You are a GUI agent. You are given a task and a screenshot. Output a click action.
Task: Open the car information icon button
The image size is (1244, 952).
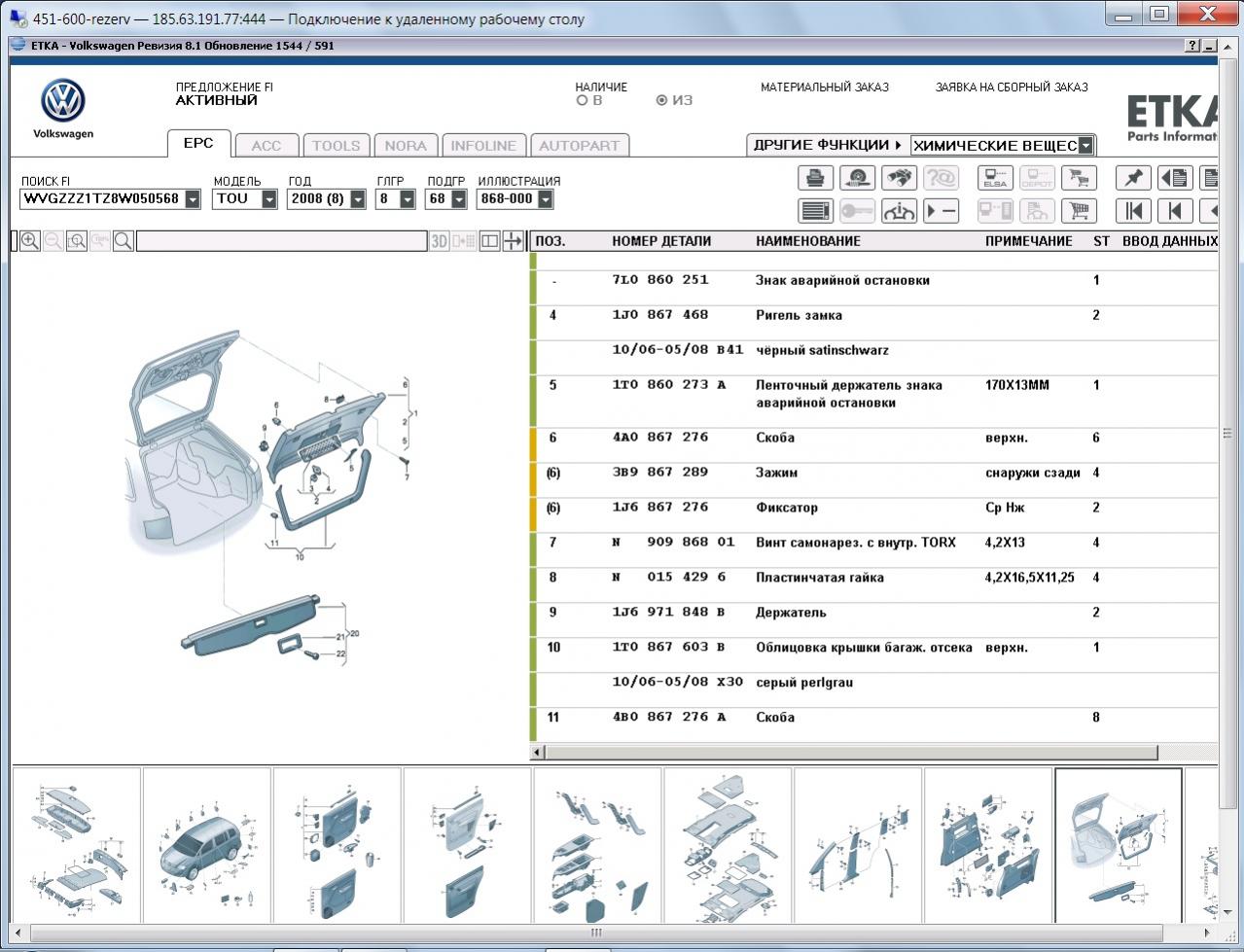pos(899,211)
